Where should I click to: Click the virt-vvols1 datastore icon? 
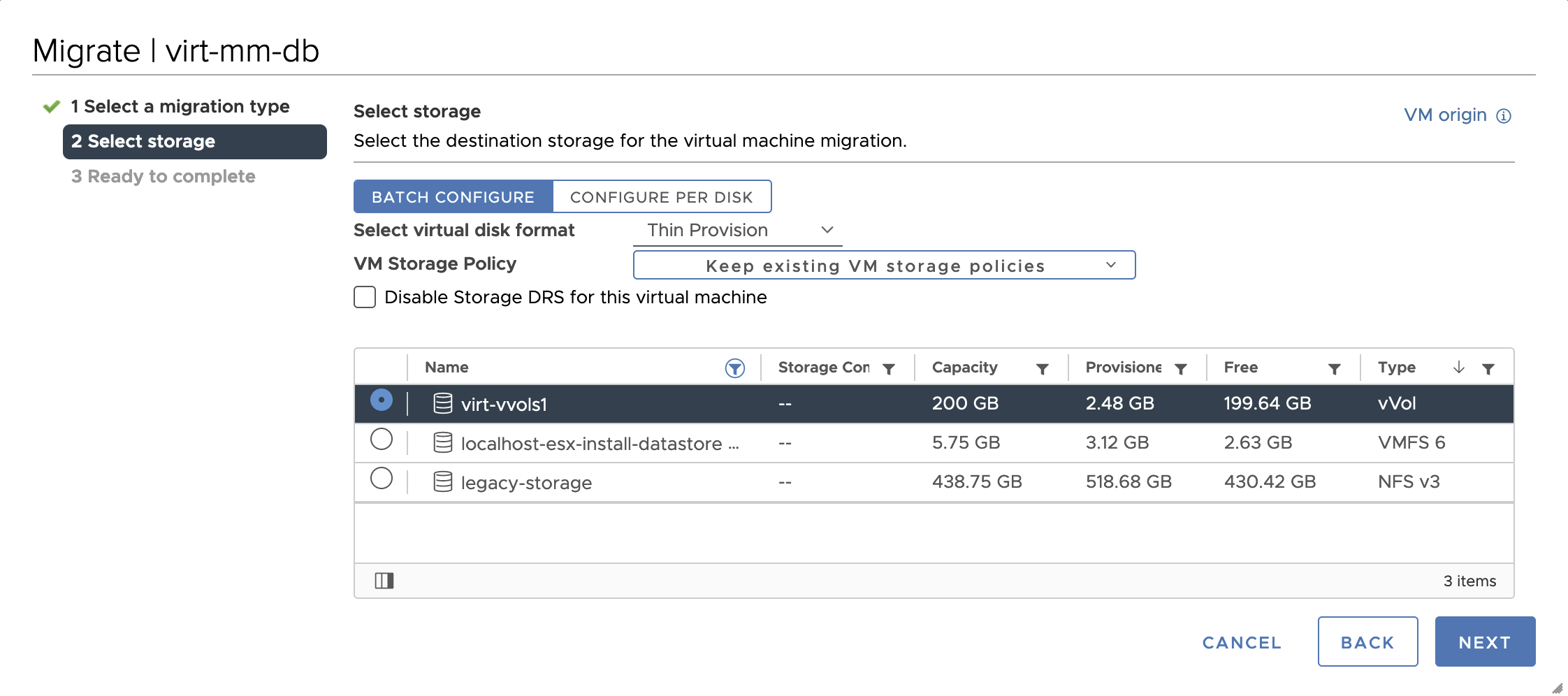[x=443, y=403]
